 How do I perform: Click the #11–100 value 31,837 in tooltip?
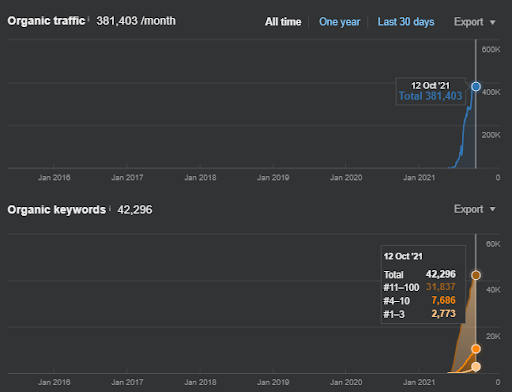(x=441, y=287)
